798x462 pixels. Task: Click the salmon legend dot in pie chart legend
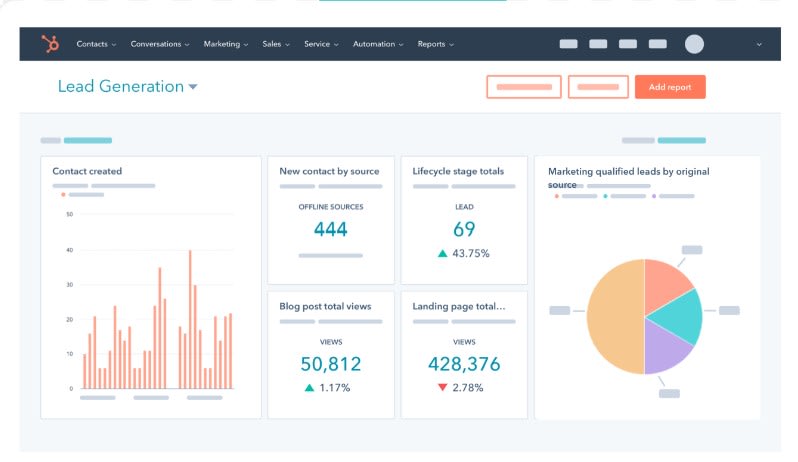557,196
